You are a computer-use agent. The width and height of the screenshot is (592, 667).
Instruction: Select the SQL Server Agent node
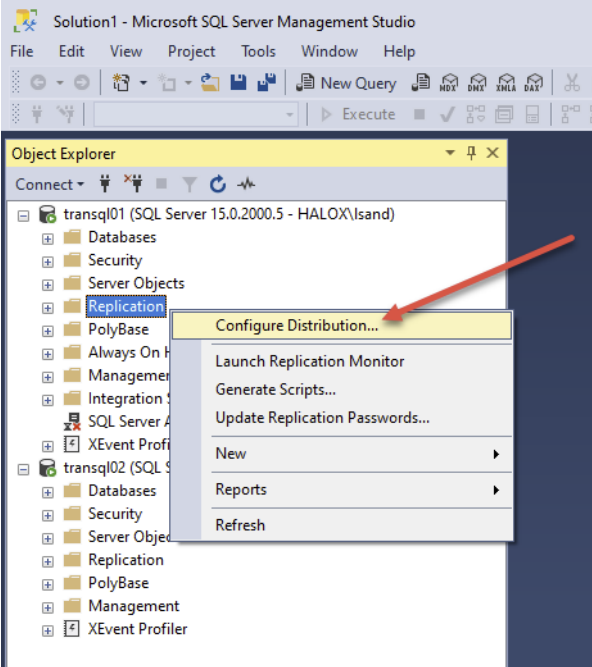[x=128, y=422]
